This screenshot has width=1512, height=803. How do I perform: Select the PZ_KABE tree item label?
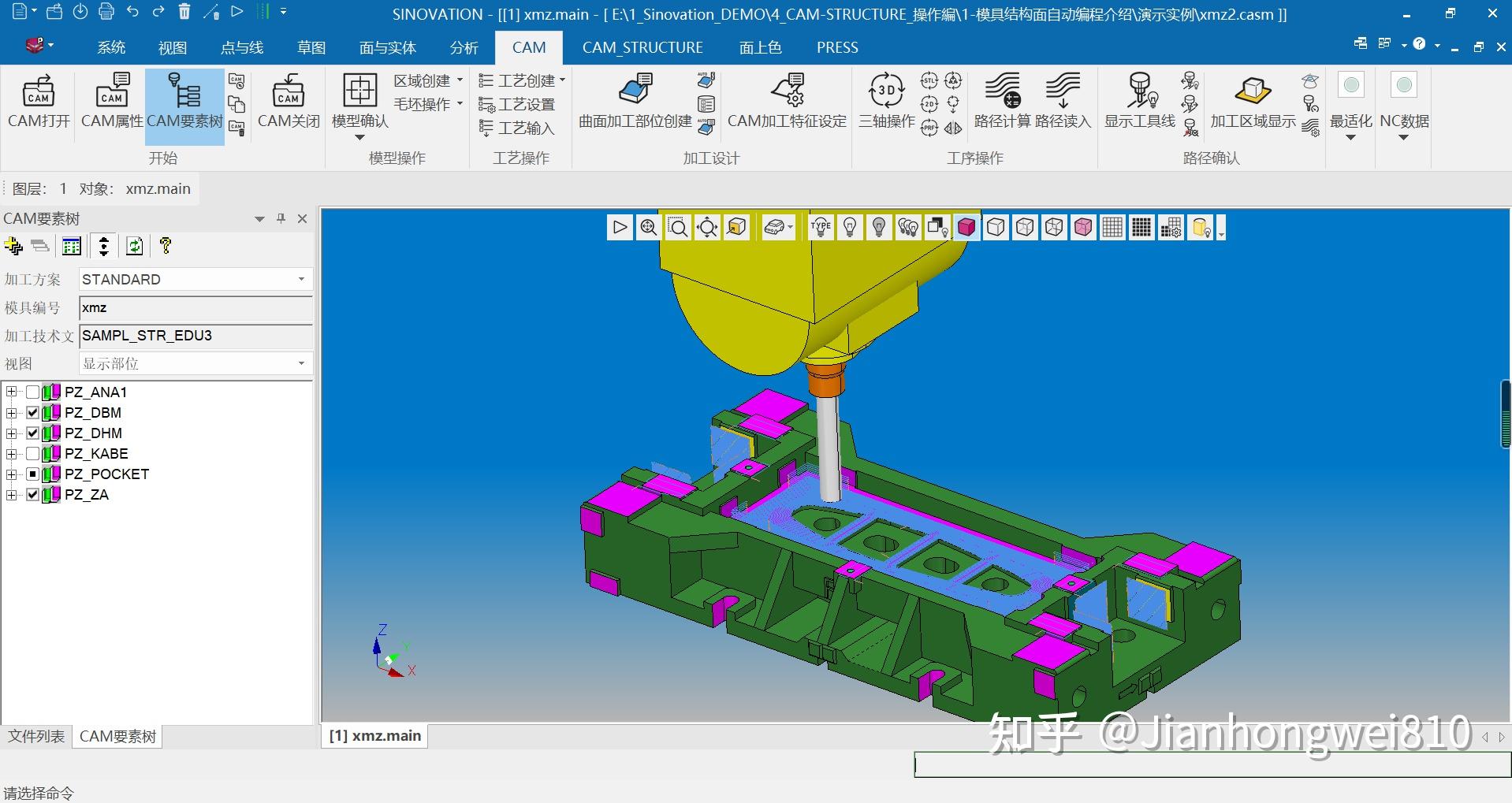(x=96, y=454)
